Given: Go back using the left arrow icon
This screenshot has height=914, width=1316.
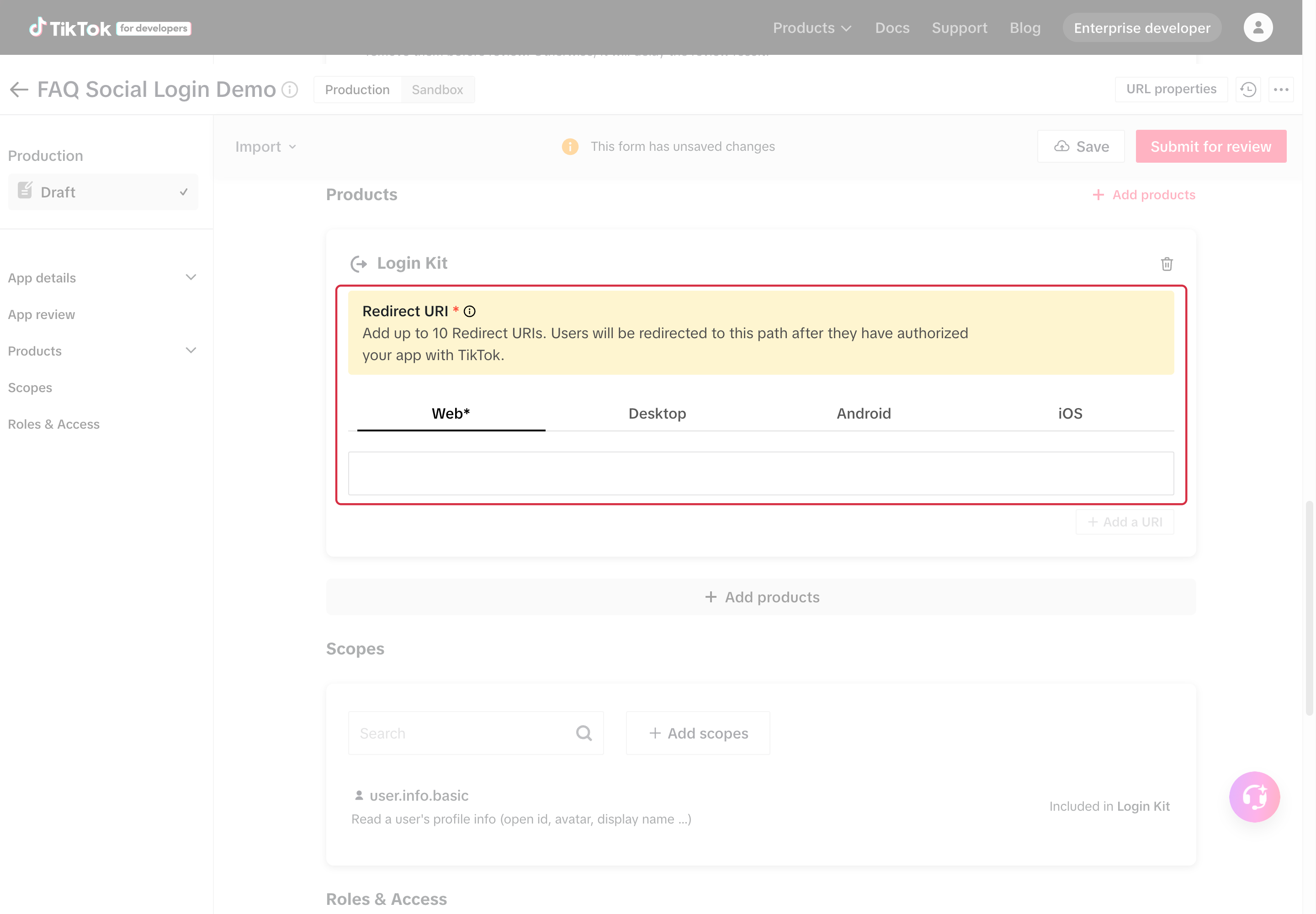Looking at the screenshot, I should pyautogui.click(x=19, y=89).
